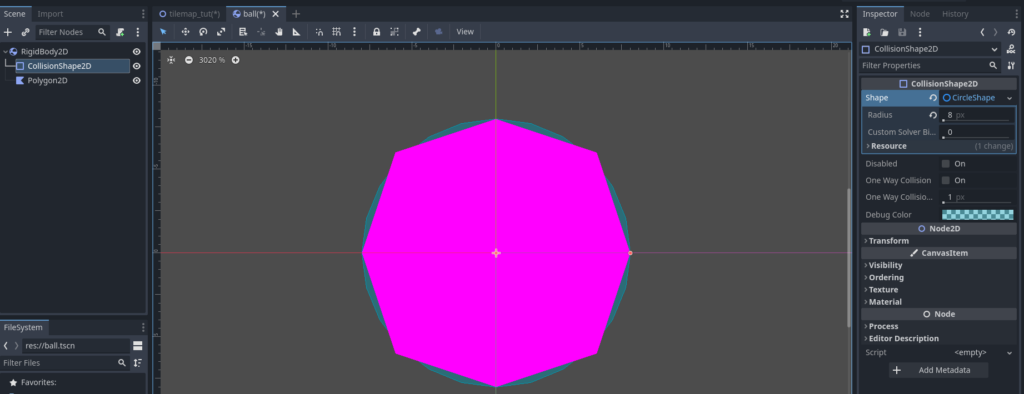Lock the selected node with padlock icon
The height and width of the screenshot is (394, 1024).
pos(377,31)
